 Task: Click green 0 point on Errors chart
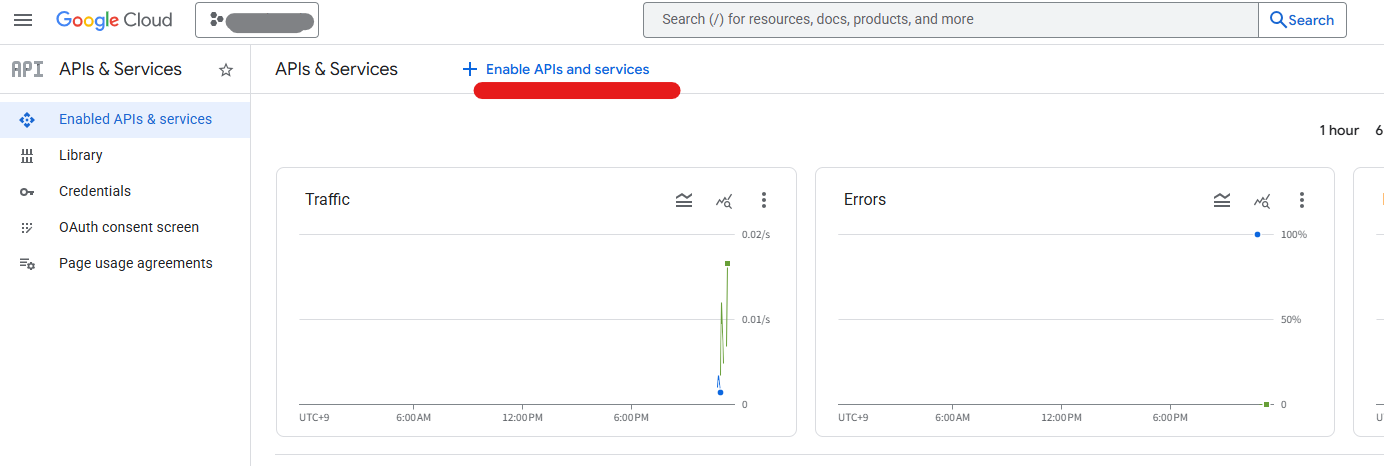coord(1266,404)
